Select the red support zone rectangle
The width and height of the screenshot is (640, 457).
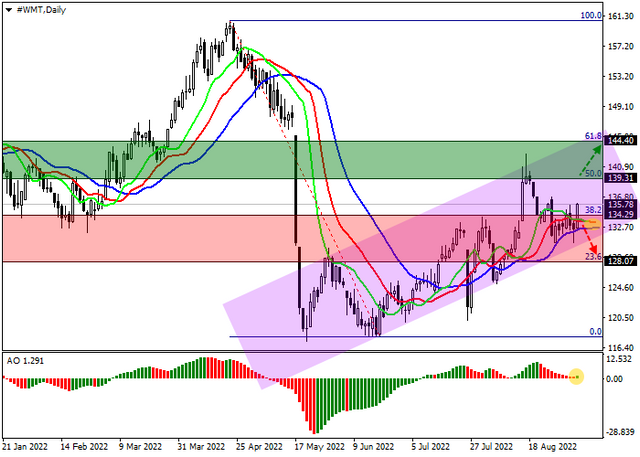click(x=302, y=239)
